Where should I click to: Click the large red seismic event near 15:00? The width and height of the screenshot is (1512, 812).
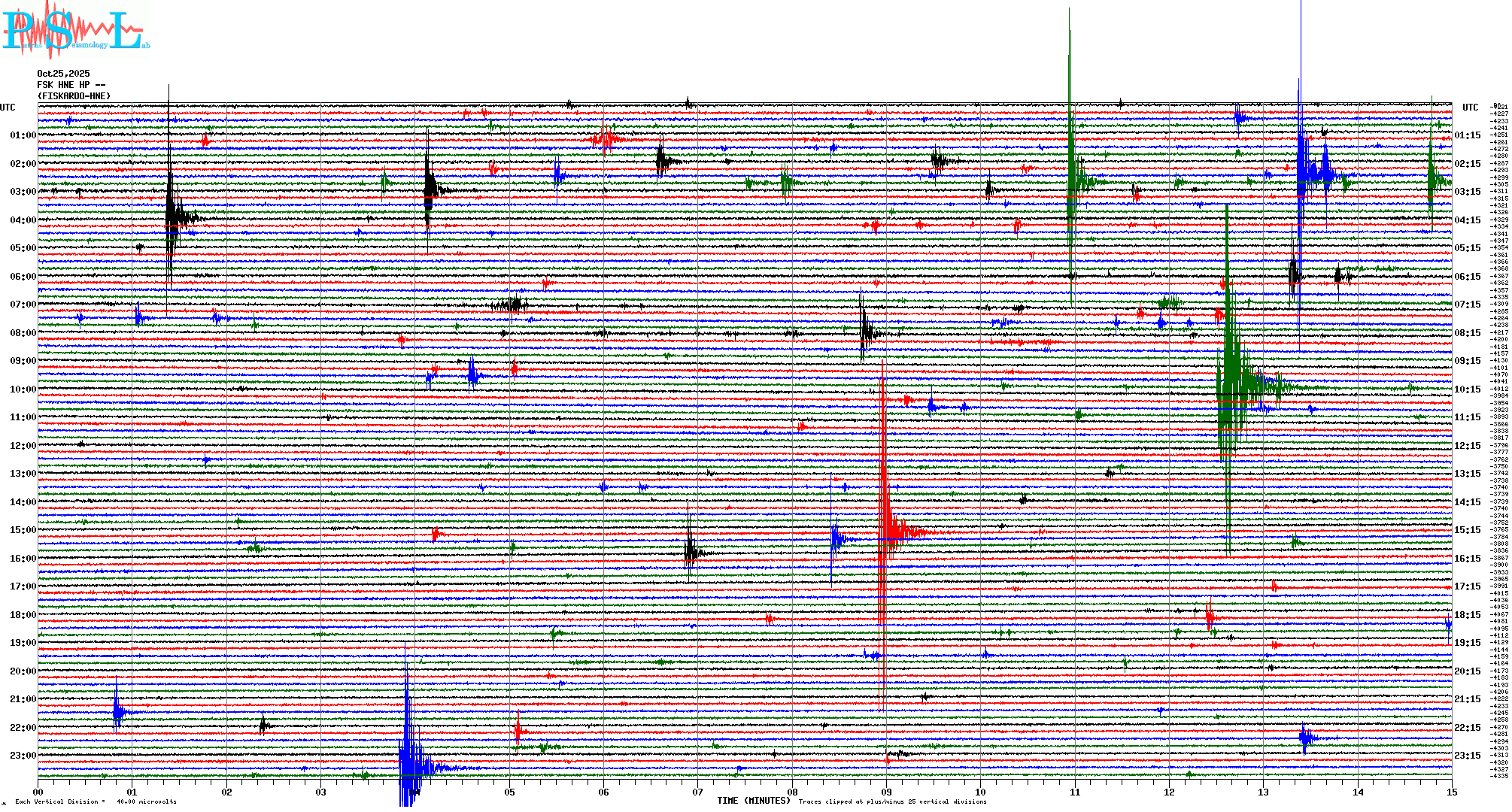[x=888, y=531]
